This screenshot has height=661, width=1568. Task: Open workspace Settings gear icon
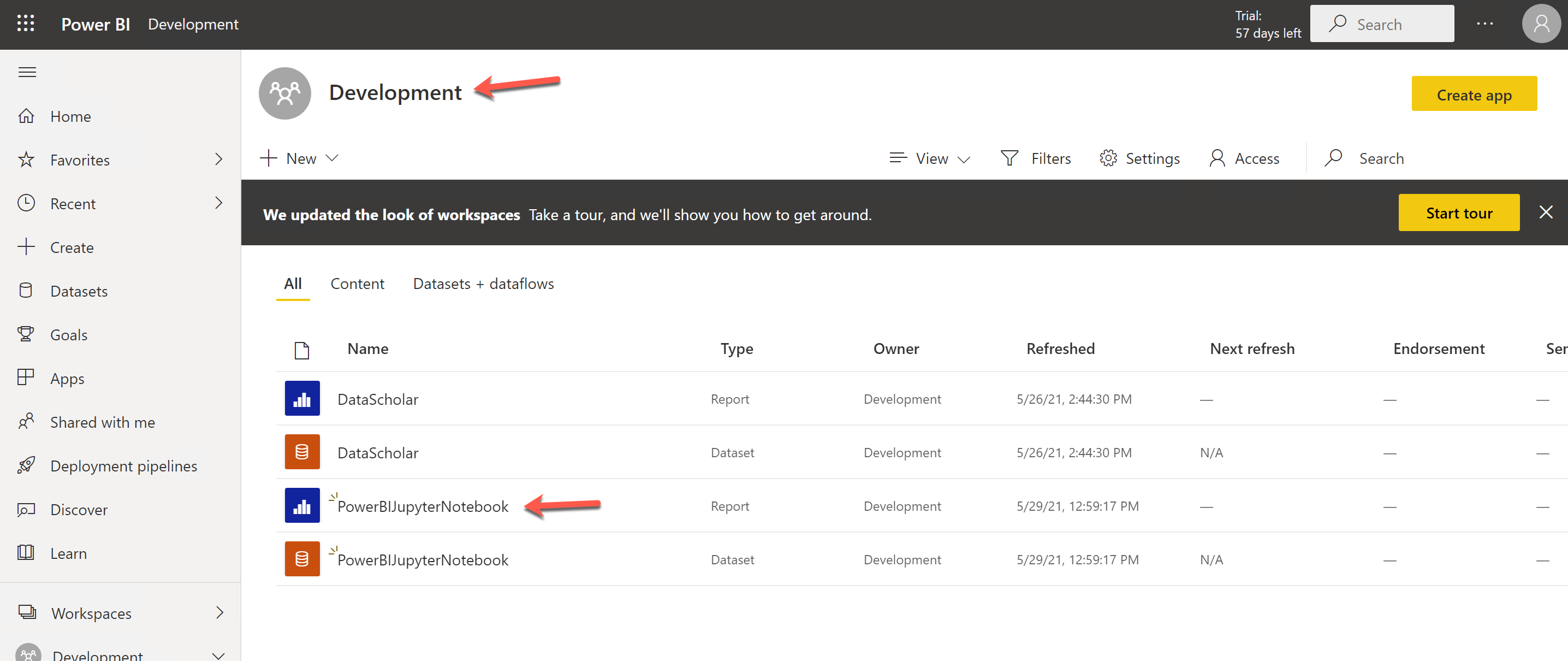(1108, 158)
